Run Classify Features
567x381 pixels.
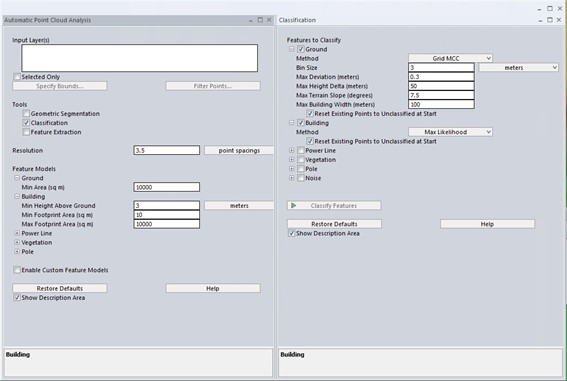click(x=334, y=206)
